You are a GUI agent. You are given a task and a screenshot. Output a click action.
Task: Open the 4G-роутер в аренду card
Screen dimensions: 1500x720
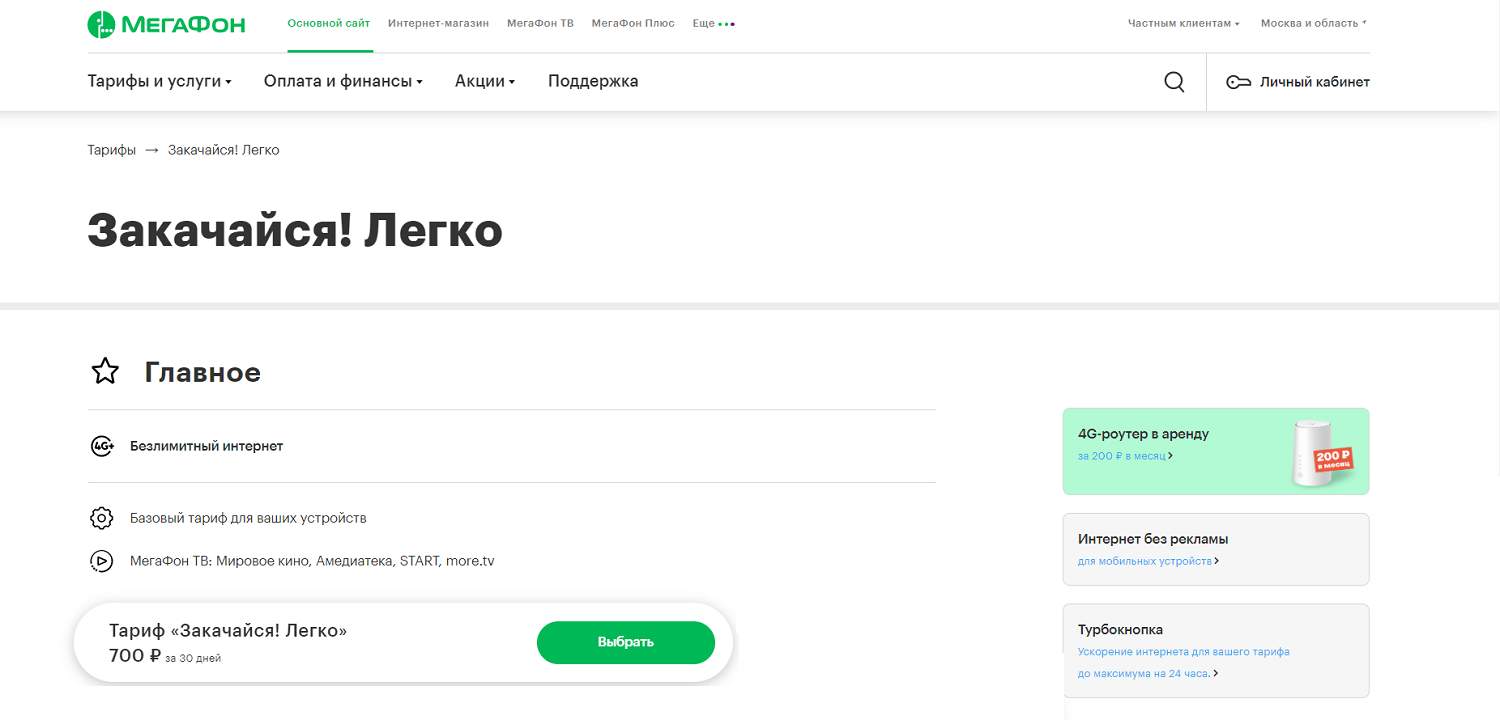pos(1216,451)
